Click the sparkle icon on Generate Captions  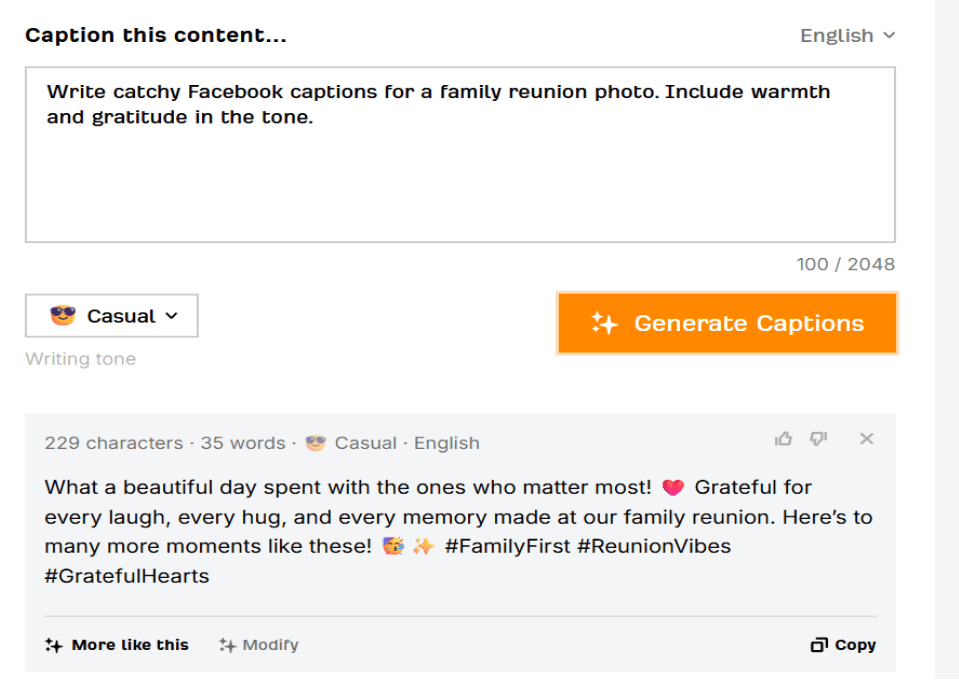pyautogui.click(x=604, y=323)
